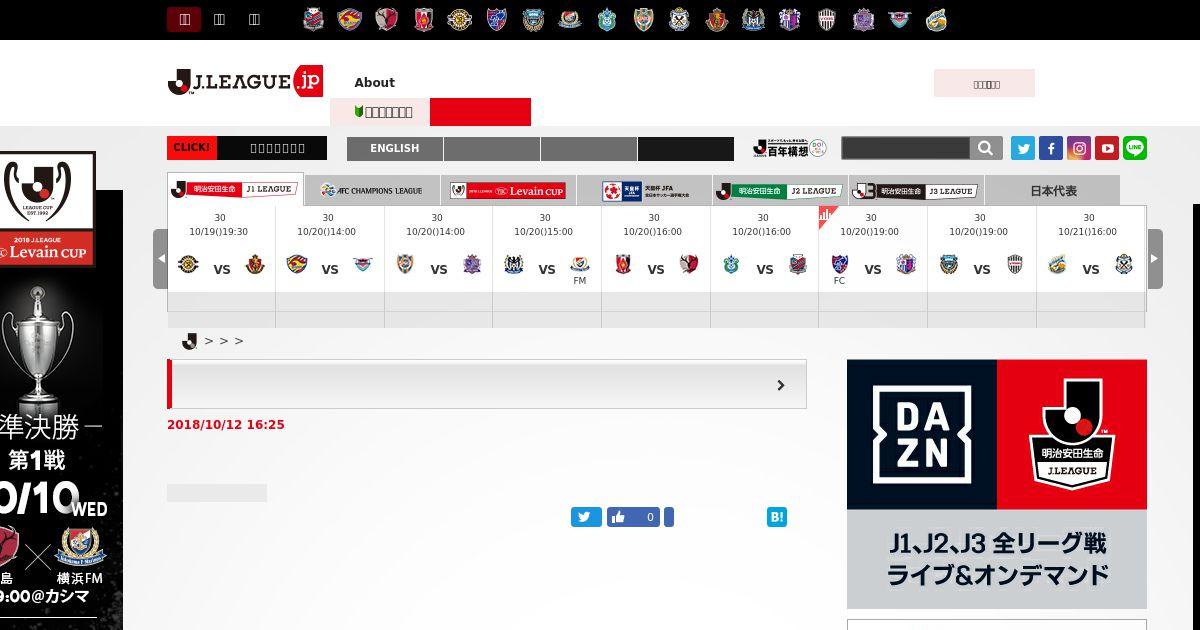Open the green shield button under About
Viewport: 1200px width, 630px height.
pos(380,112)
